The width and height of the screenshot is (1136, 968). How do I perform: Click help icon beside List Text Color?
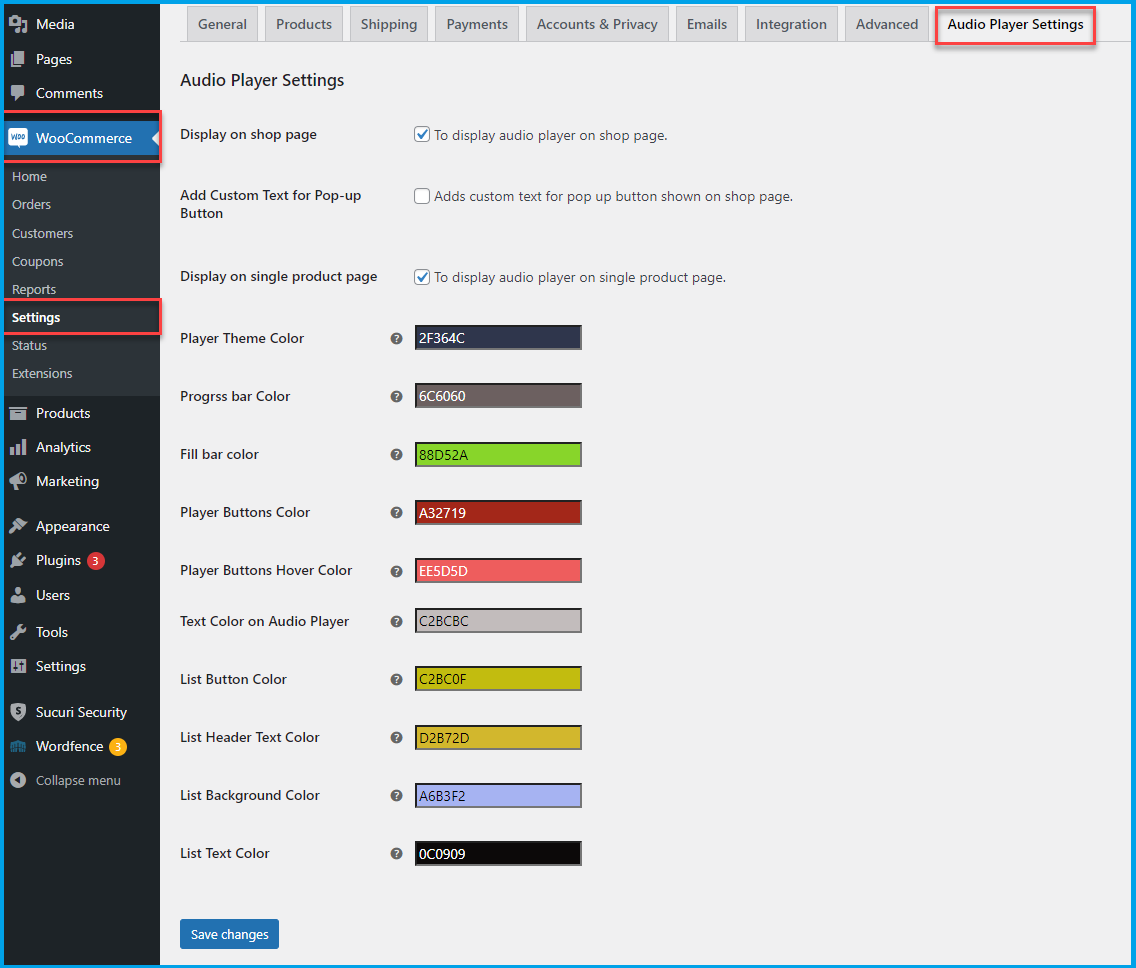396,854
